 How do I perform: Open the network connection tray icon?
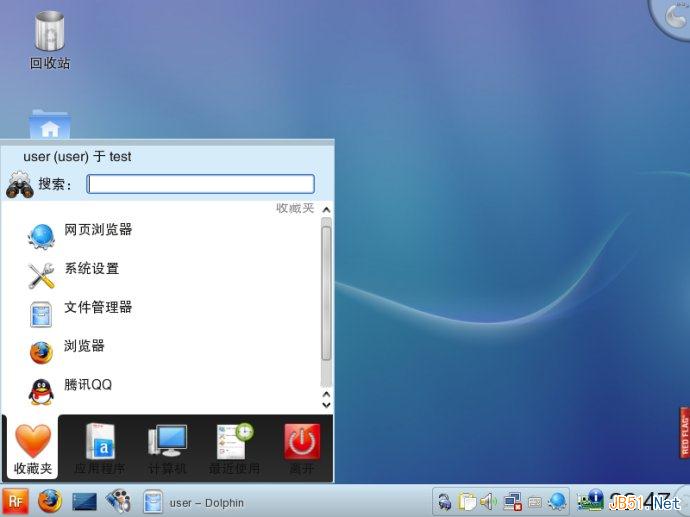[x=512, y=501]
